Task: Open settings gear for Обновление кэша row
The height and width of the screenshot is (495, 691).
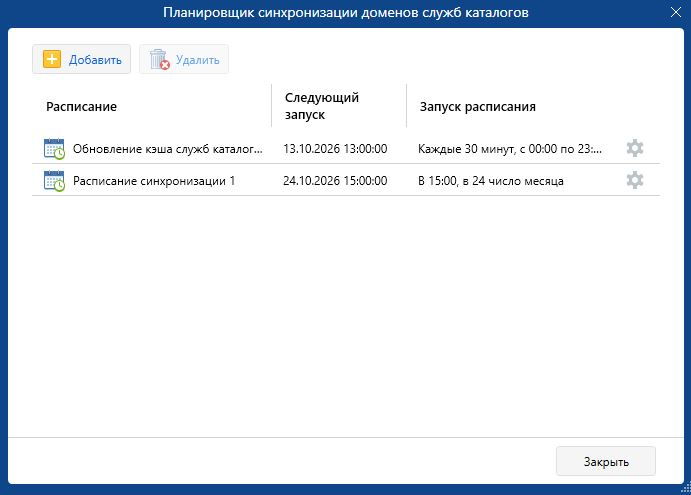Action: pos(635,148)
